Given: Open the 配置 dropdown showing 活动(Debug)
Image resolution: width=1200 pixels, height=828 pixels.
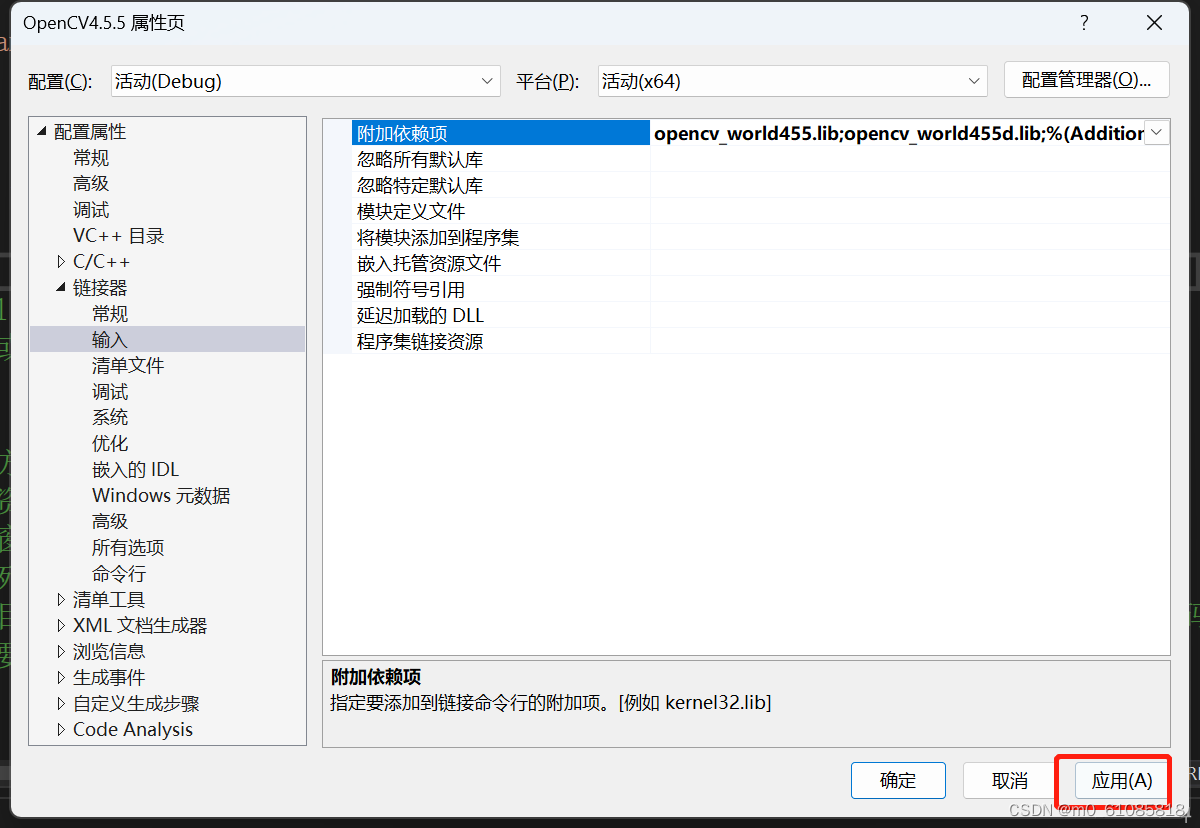Looking at the screenshot, I should [x=305, y=81].
